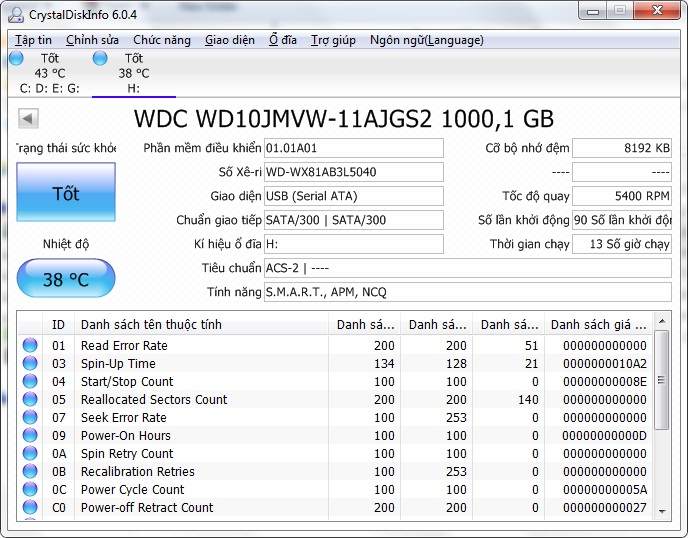Click the status circle for Power Cycle Count
This screenshot has width=688, height=538.
(x=30, y=489)
